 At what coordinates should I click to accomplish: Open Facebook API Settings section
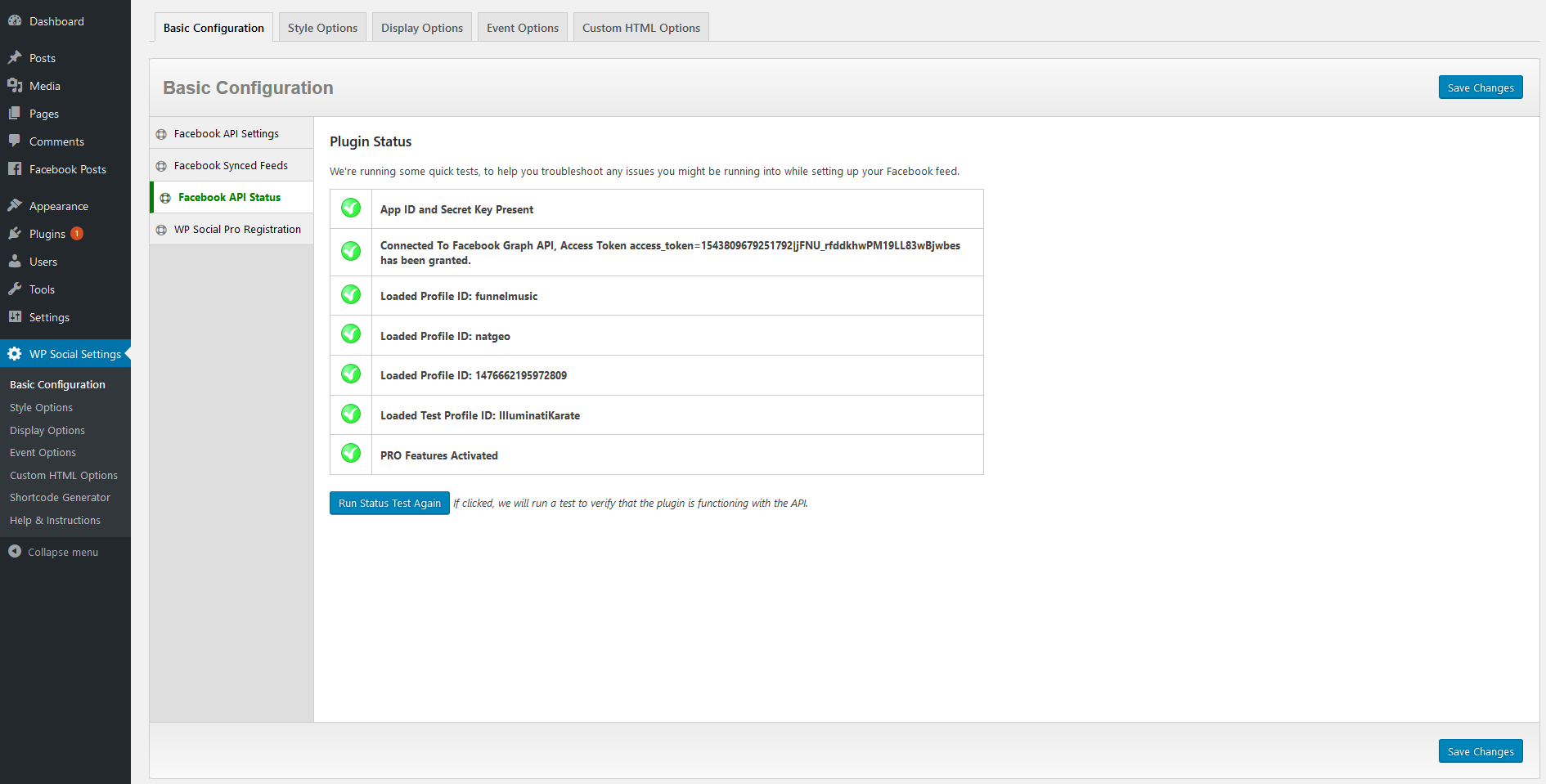[226, 134]
